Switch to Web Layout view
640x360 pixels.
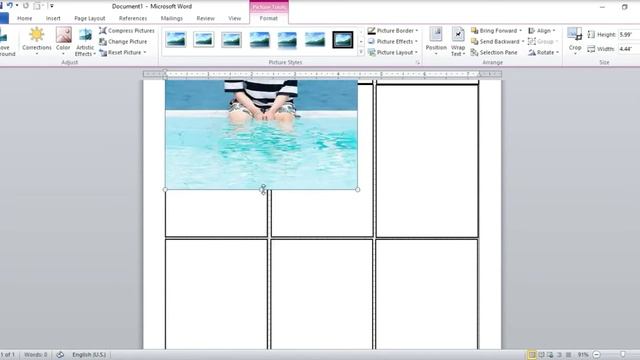[x=550, y=355]
